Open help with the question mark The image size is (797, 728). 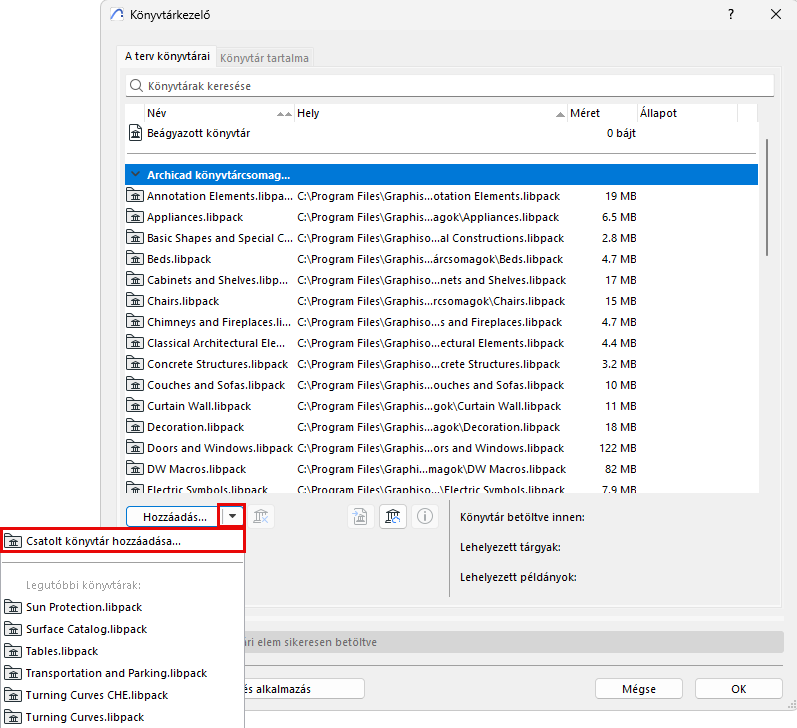(730, 14)
